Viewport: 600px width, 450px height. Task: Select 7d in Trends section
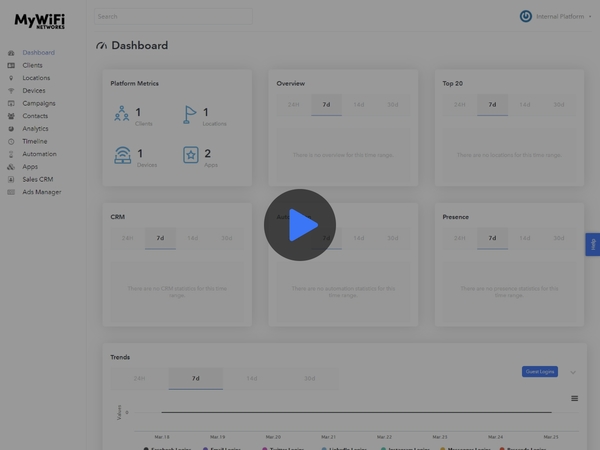click(196, 378)
